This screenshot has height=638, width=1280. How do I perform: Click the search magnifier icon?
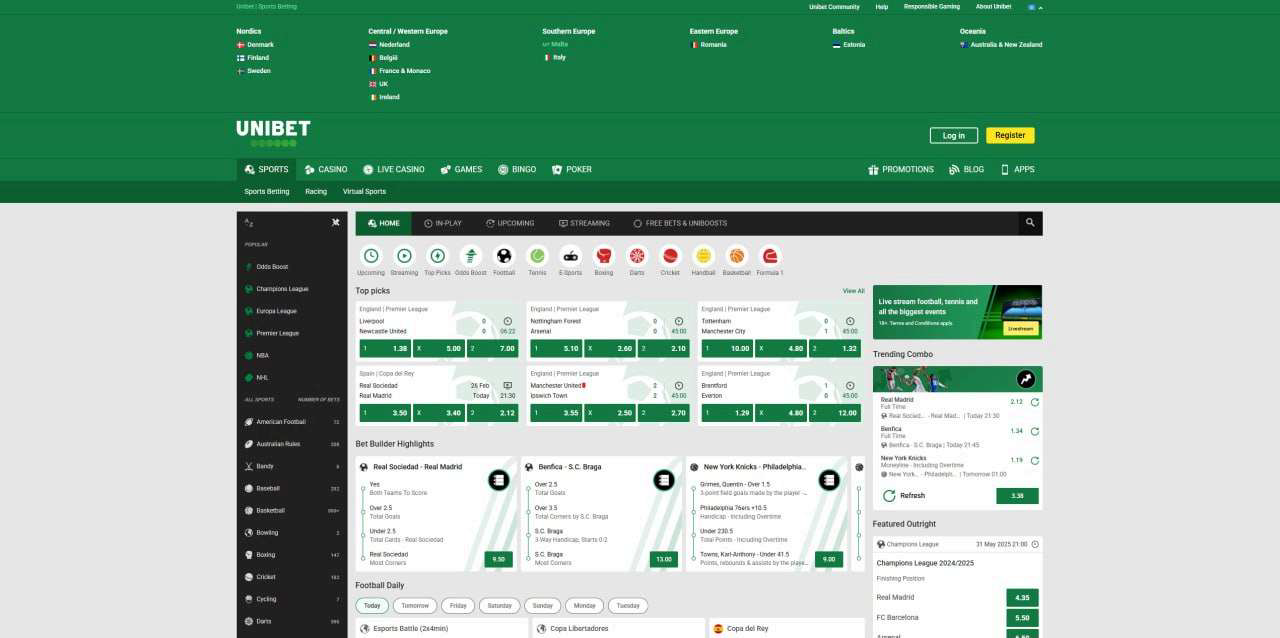click(1030, 223)
